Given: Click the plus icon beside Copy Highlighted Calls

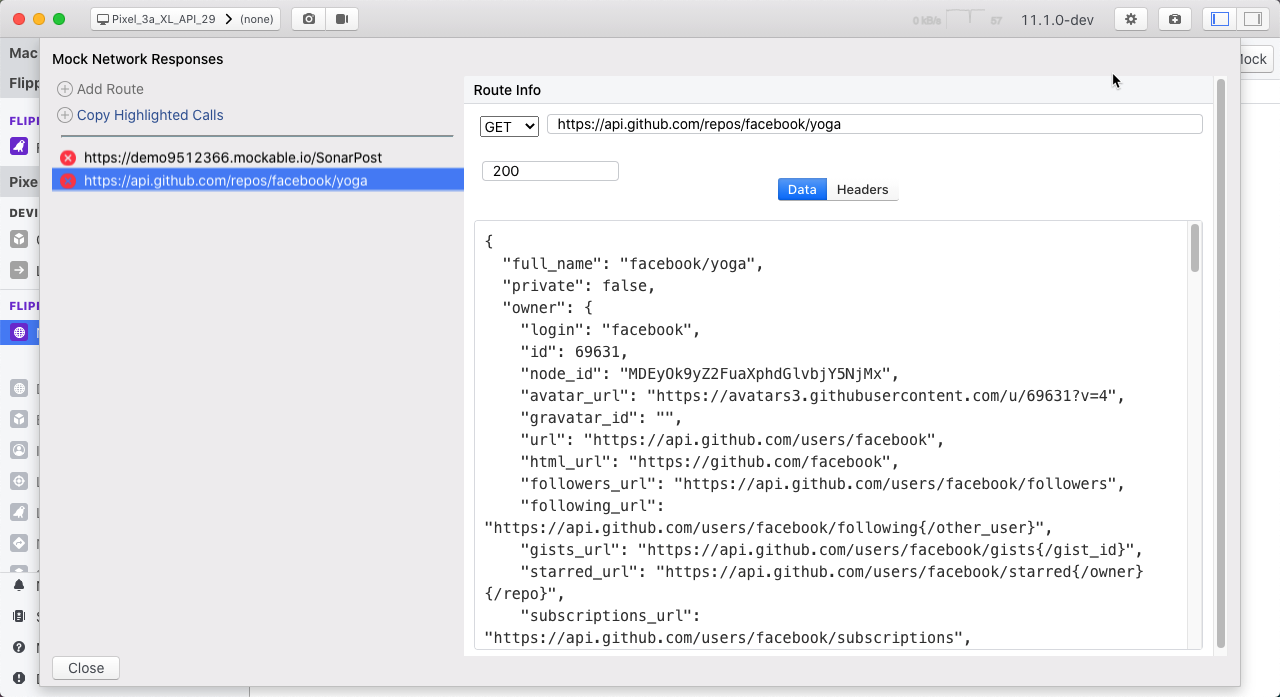Looking at the screenshot, I should [x=65, y=115].
